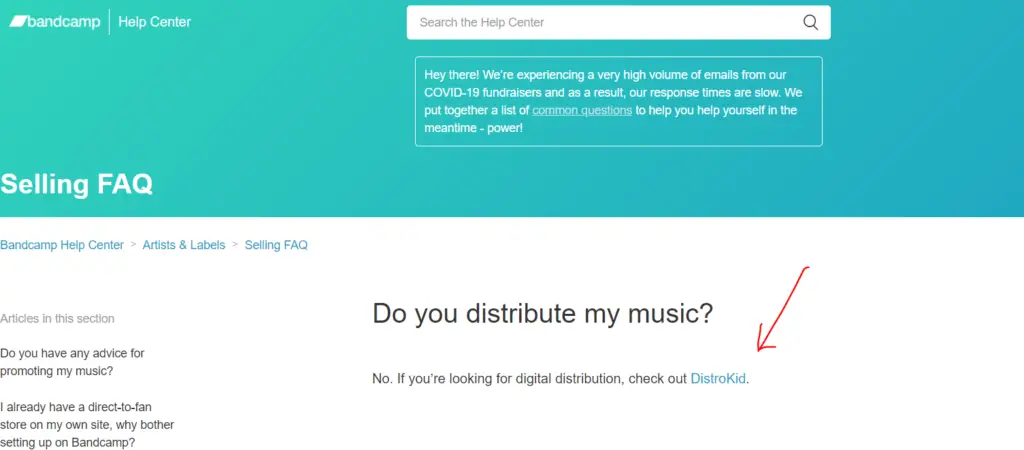Go to Bandcamp Help Center breadcrumb
1024x450 pixels.
[x=62, y=245]
